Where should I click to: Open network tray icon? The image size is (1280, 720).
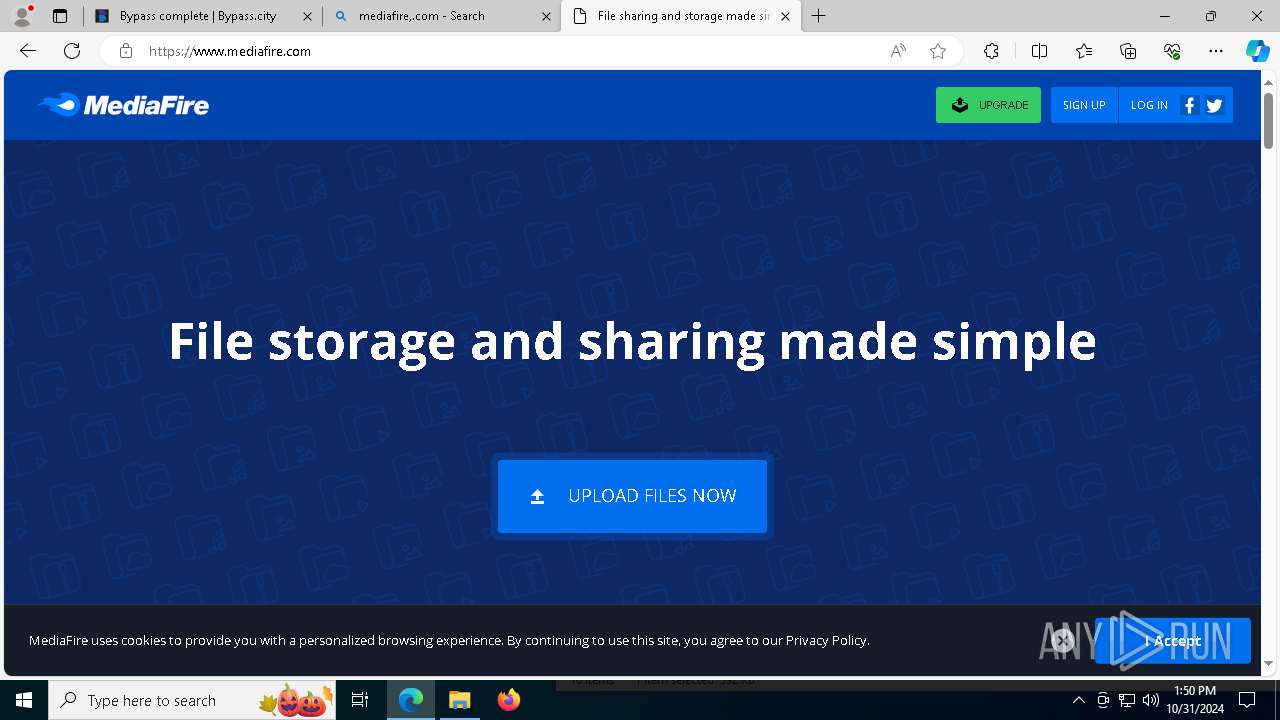pos(1127,700)
